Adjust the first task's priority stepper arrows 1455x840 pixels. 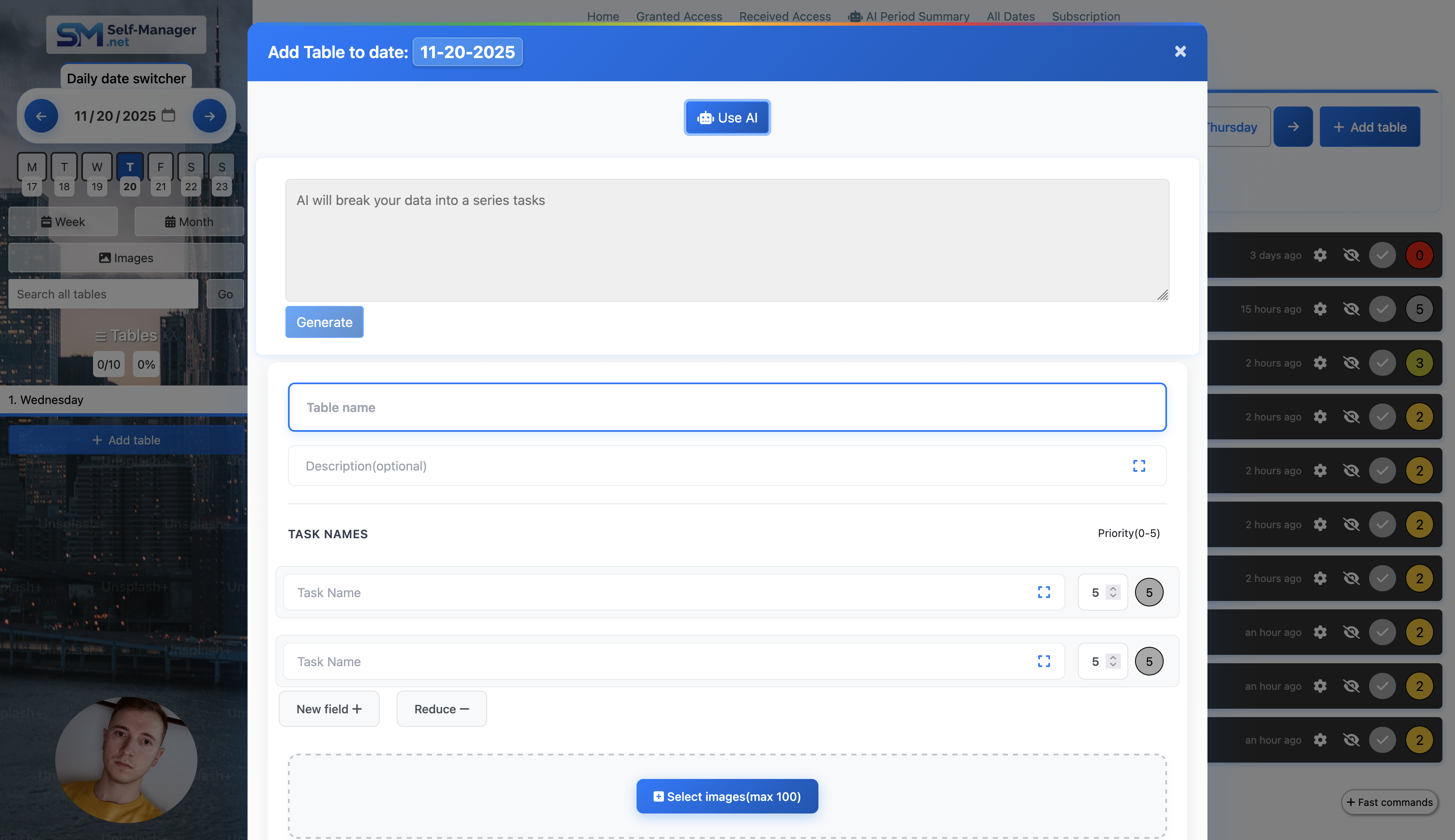pos(1113,592)
